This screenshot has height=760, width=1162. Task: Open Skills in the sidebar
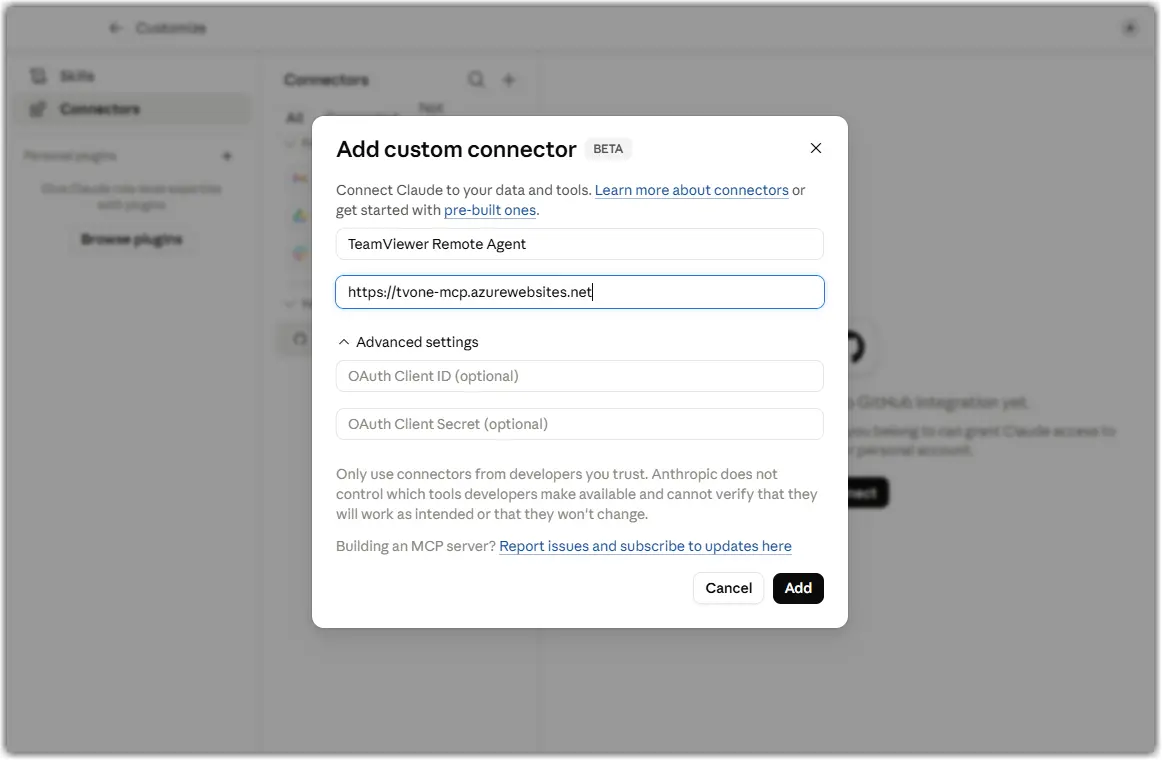click(x=133, y=76)
